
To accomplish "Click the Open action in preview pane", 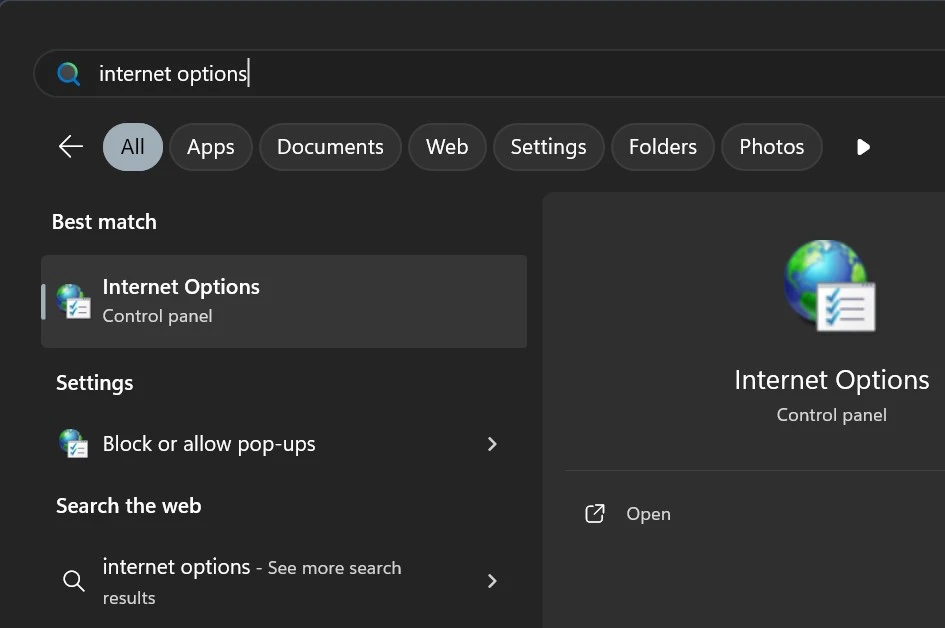I will (x=648, y=514).
